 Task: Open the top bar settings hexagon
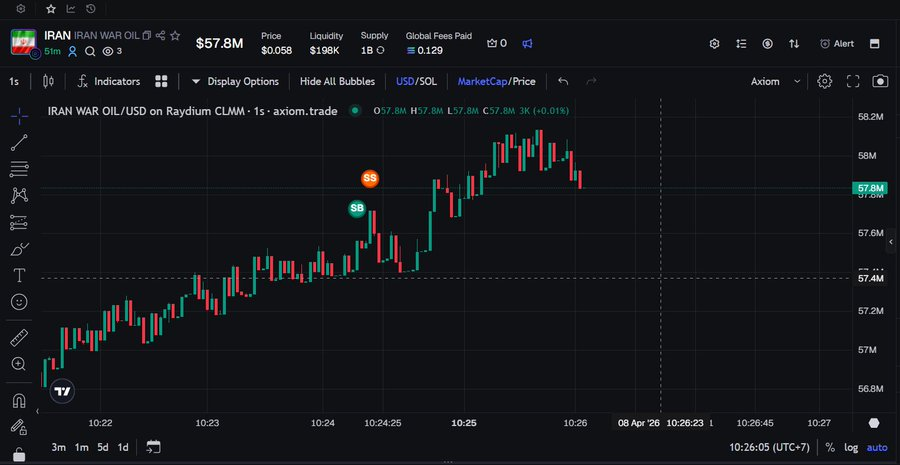(x=21, y=9)
